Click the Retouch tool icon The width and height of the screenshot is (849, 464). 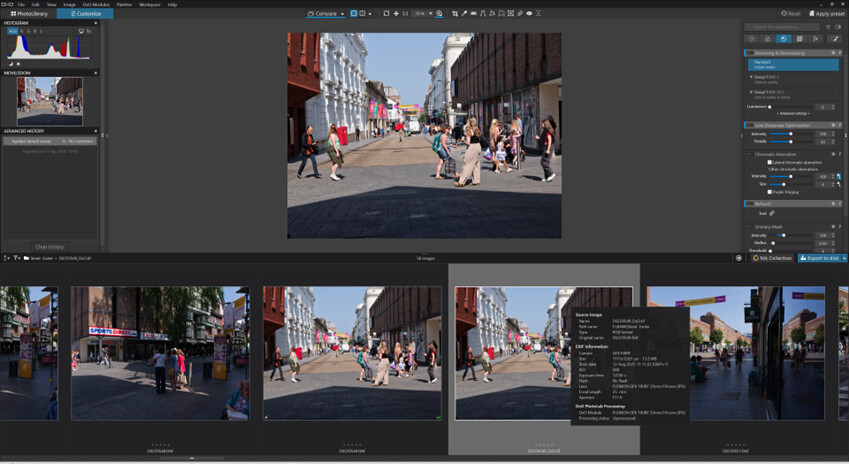click(518, 14)
